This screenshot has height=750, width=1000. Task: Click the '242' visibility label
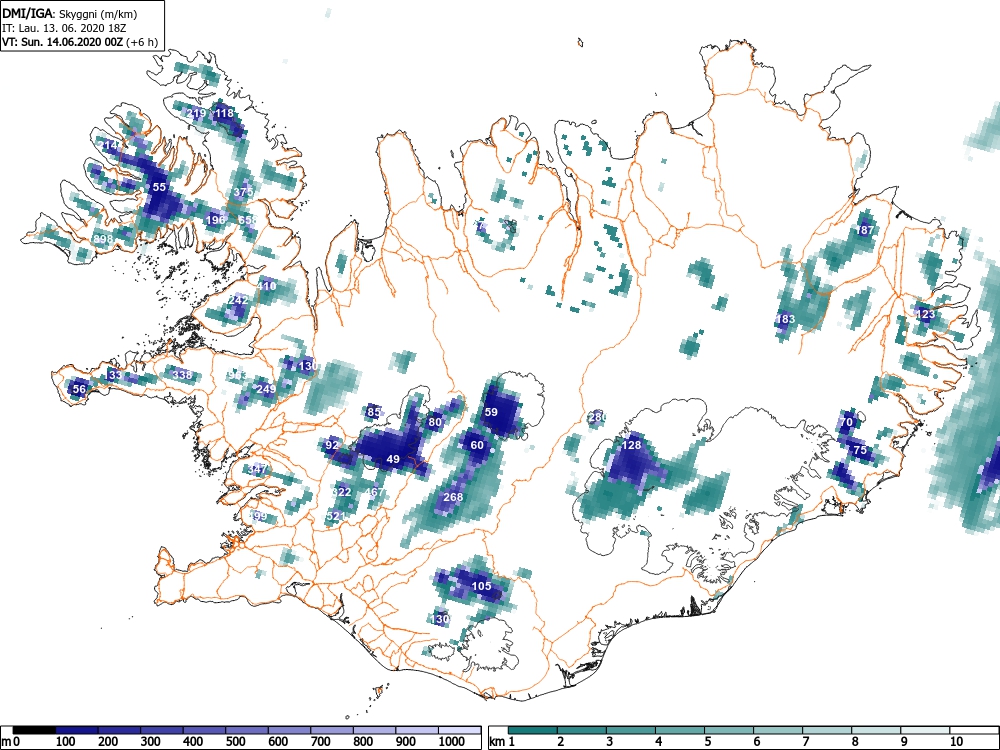coord(238,300)
